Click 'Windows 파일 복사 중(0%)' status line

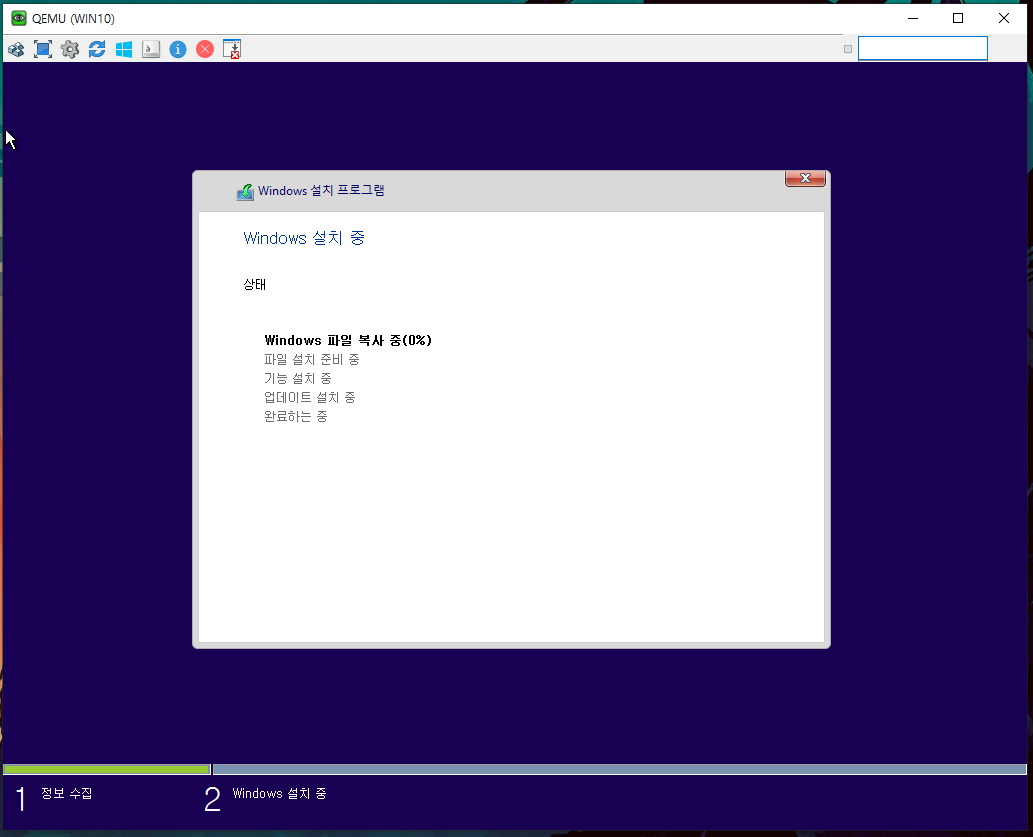348,340
